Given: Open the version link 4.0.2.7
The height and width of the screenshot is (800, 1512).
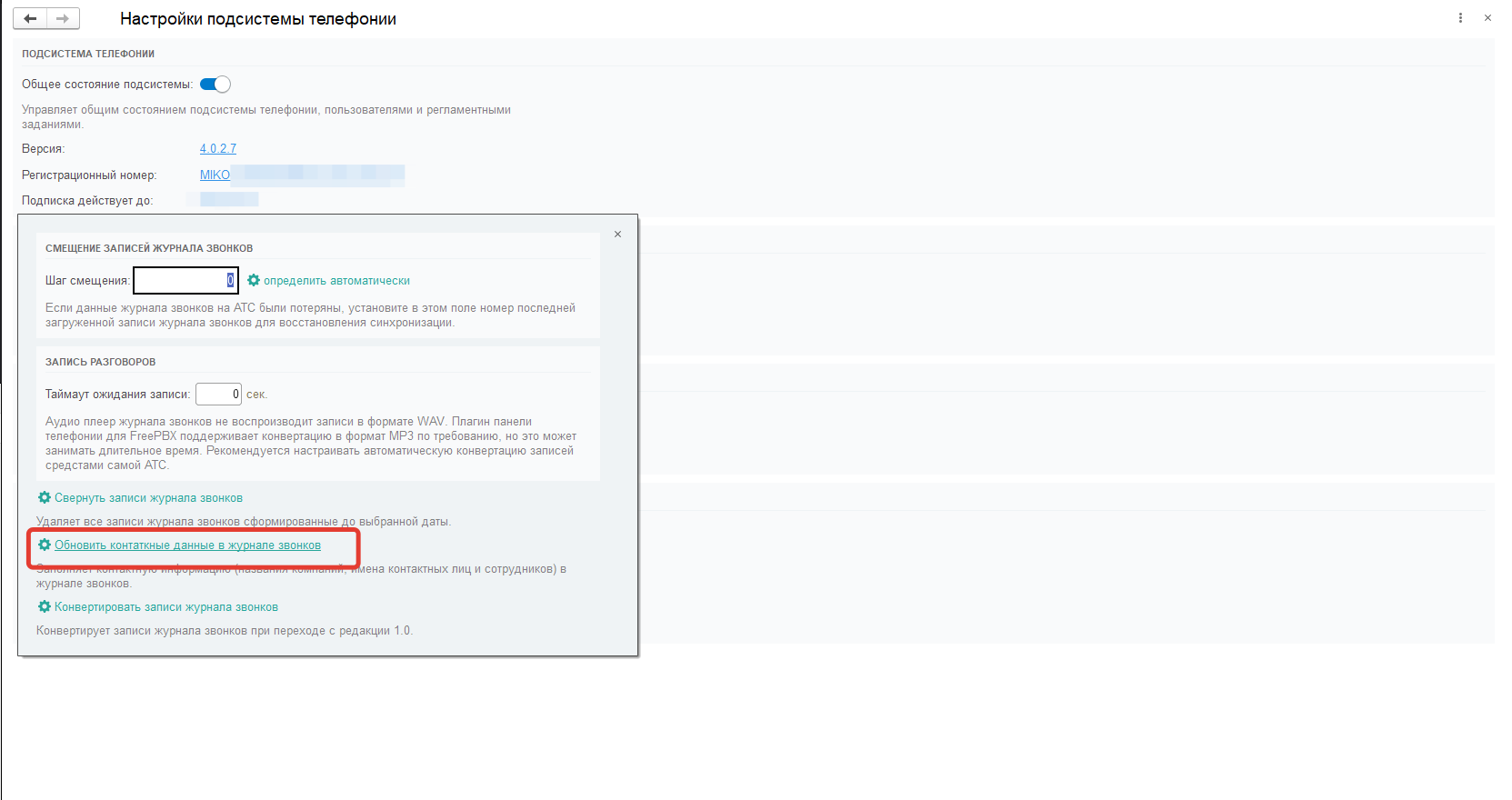Looking at the screenshot, I should pos(218,149).
